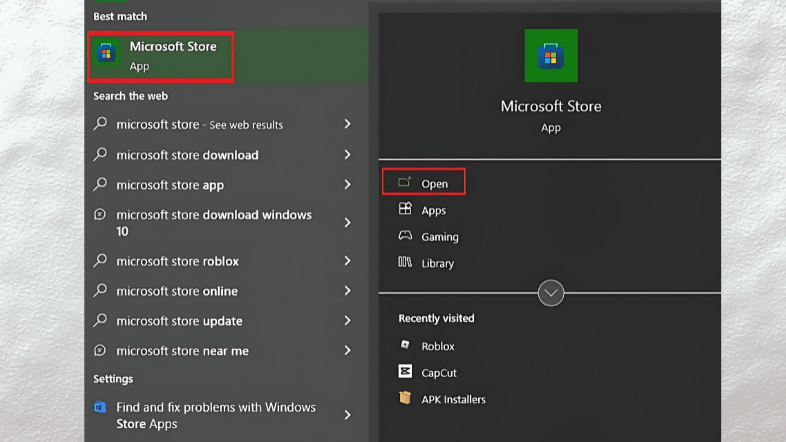The height and width of the screenshot is (442, 786).
Task: Click the Roblox icon under Recently visited
Action: point(405,345)
